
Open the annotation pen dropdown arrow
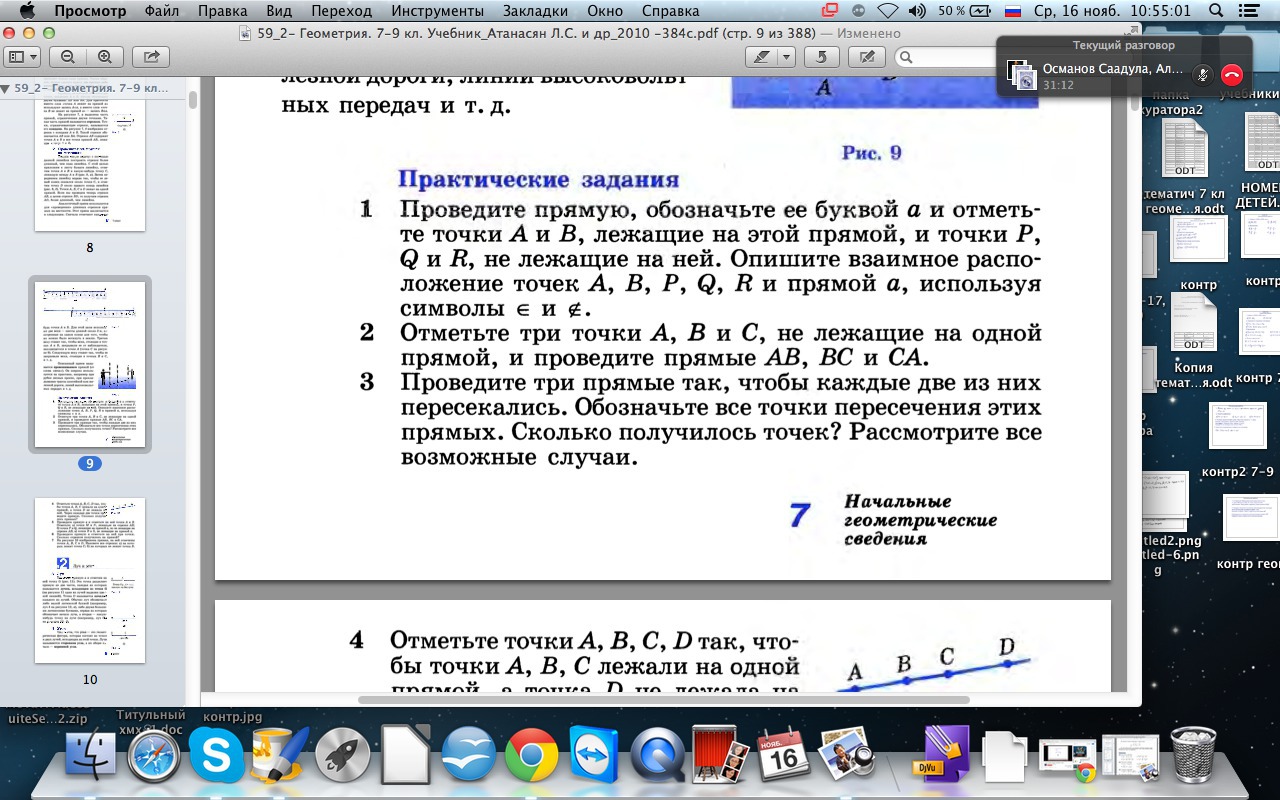pos(786,57)
